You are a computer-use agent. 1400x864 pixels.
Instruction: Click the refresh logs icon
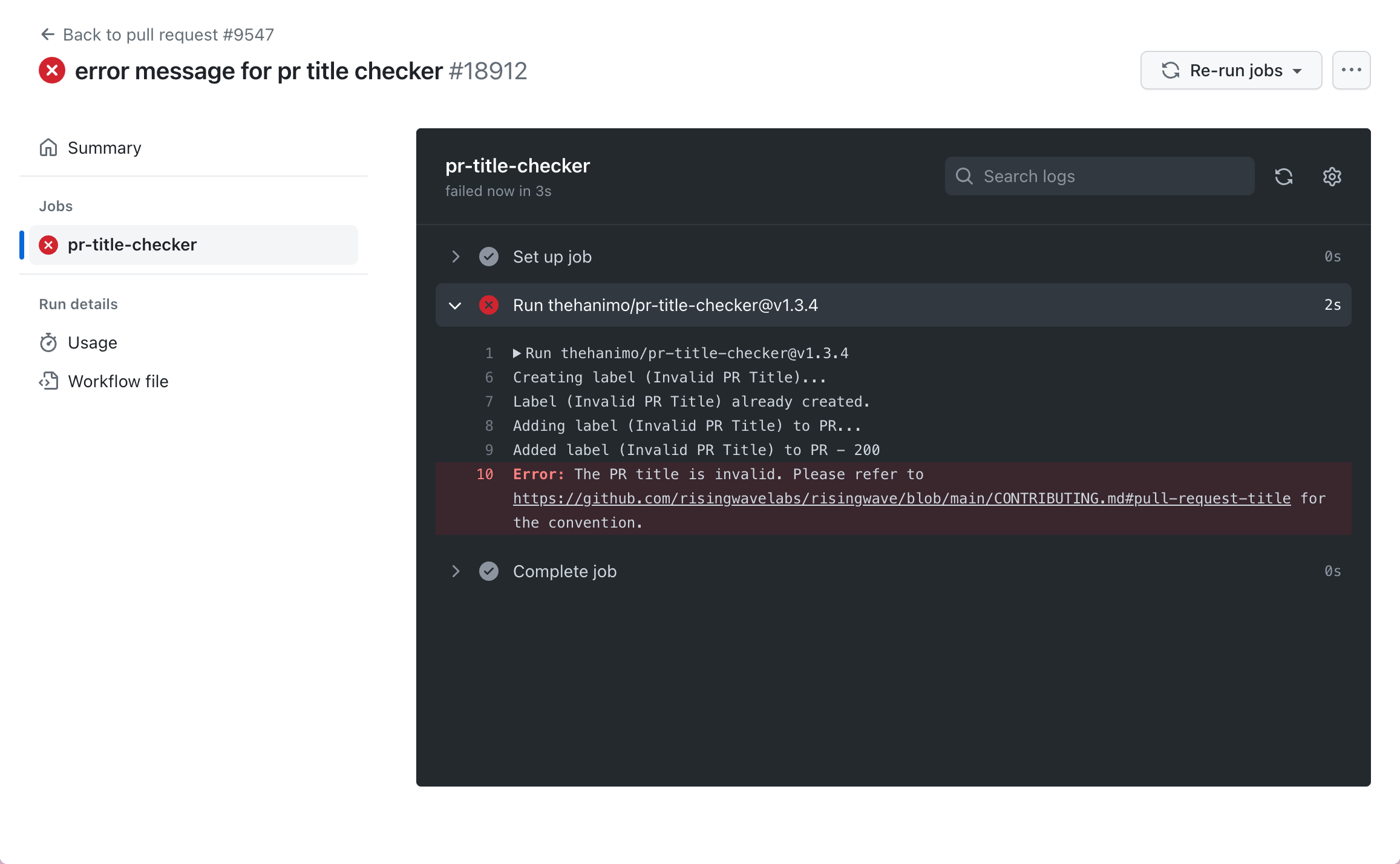point(1283,177)
